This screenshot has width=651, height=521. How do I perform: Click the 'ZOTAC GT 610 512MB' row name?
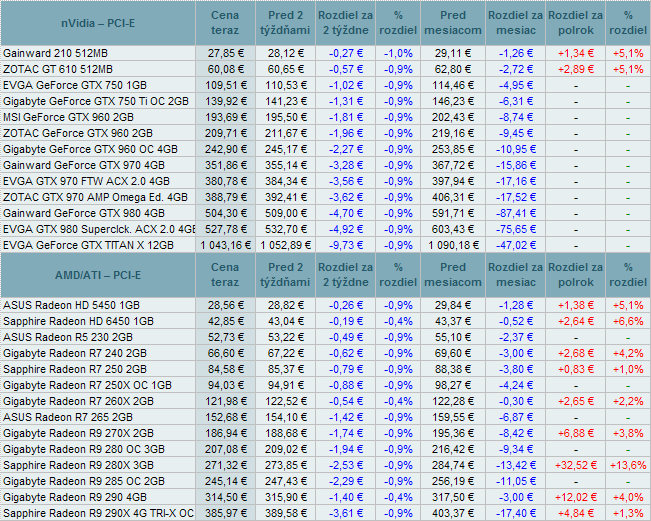[58, 69]
